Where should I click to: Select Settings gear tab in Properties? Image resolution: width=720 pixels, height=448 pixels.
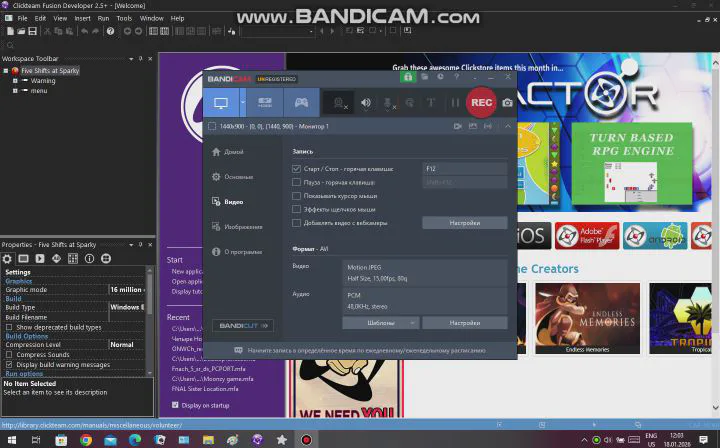tap(7, 258)
